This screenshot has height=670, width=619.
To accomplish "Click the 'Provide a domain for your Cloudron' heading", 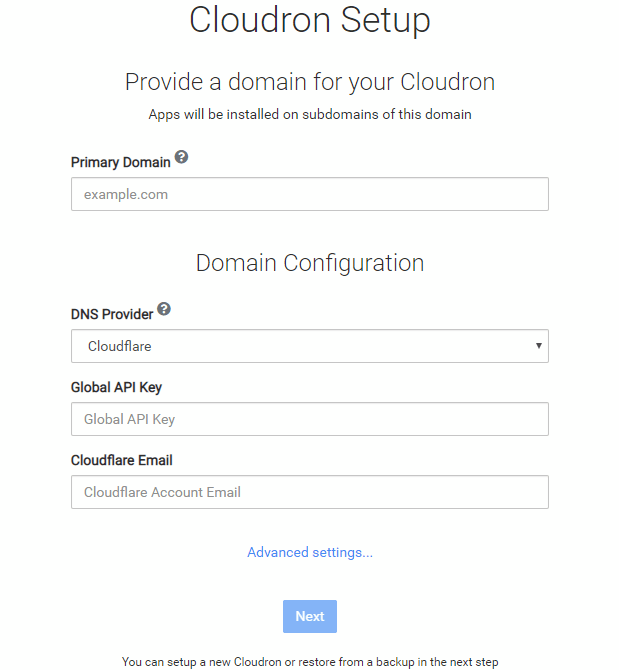I will tap(310, 82).
